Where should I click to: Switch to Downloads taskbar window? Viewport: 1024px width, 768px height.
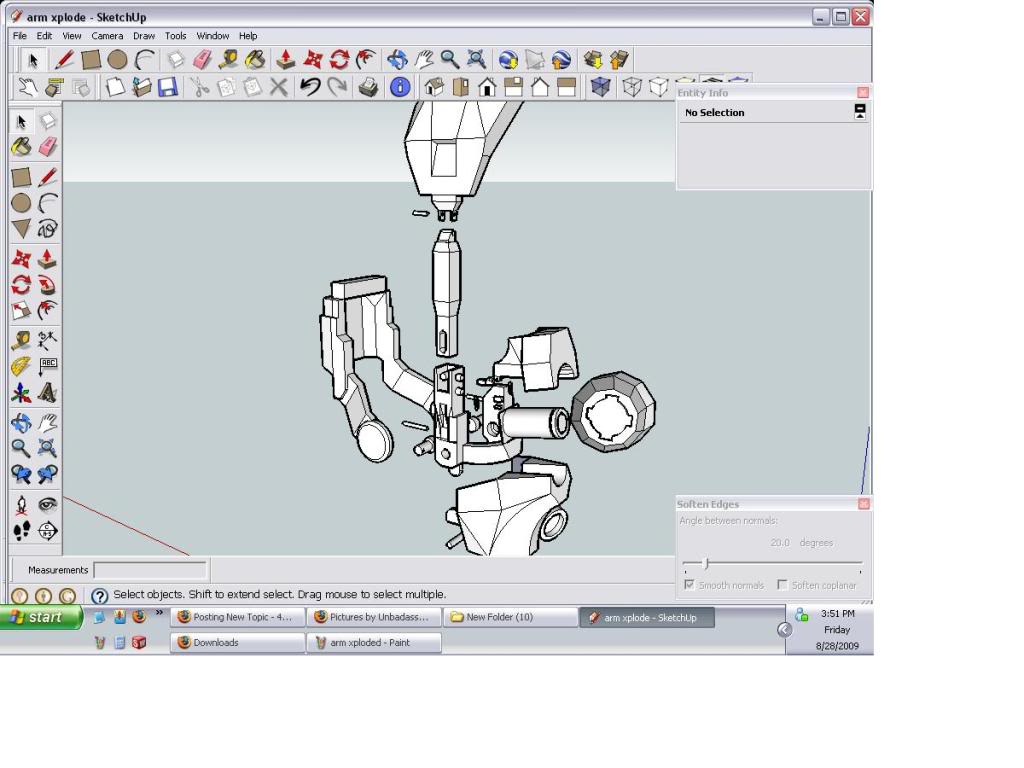238,643
